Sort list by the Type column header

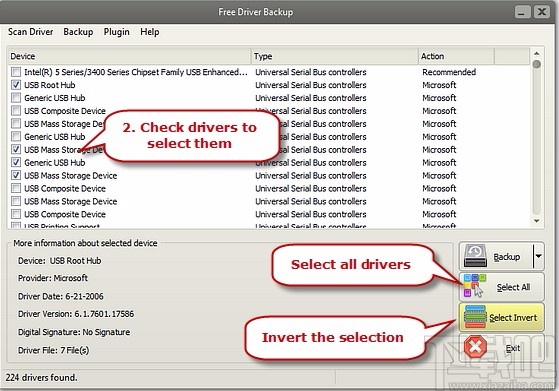point(334,56)
